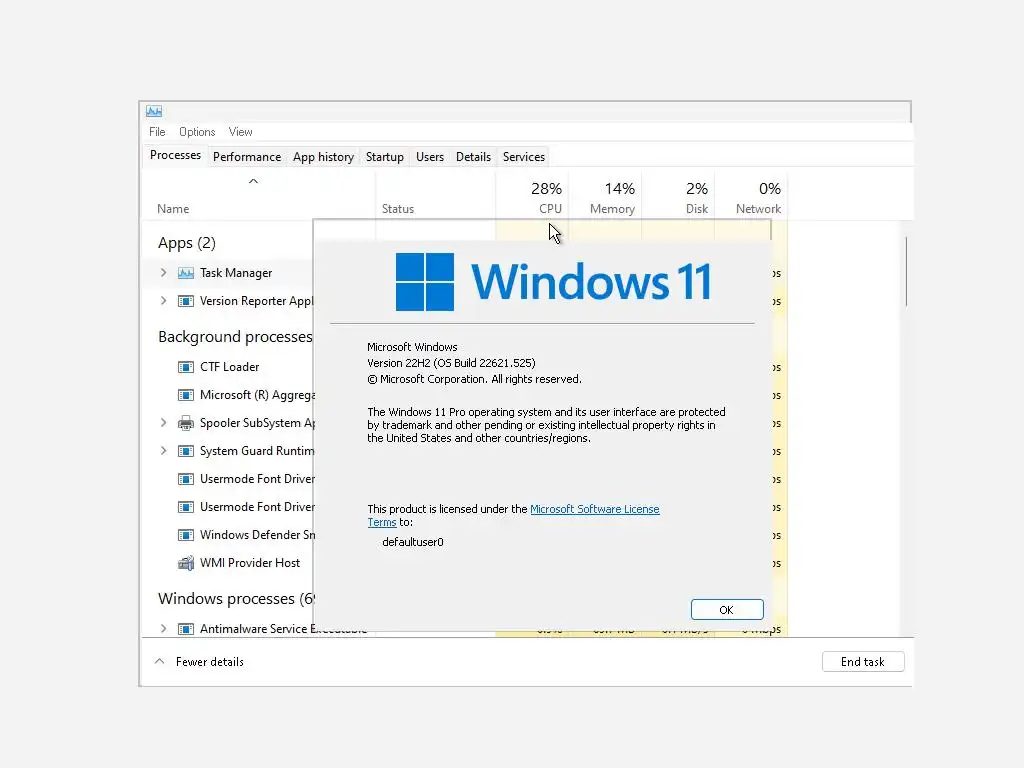Open the Options menu
This screenshot has height=768, width=1024.
point(197,132)
